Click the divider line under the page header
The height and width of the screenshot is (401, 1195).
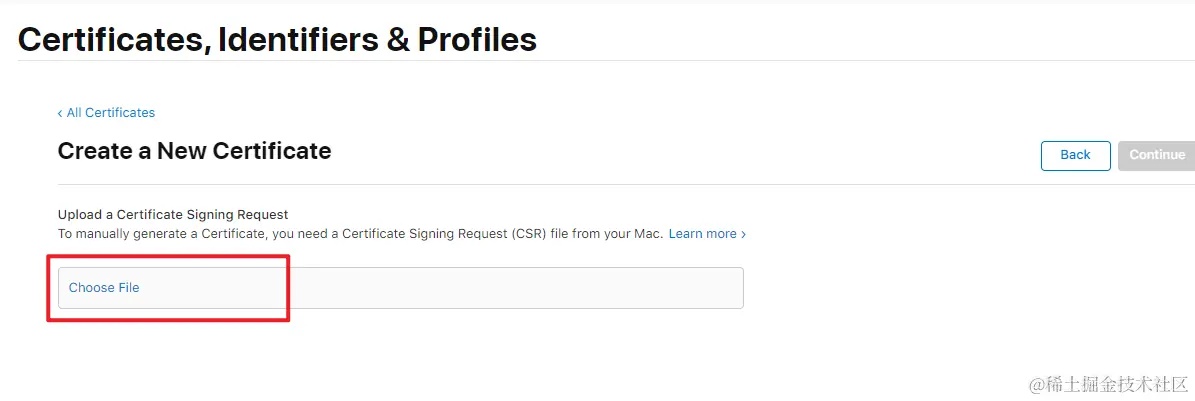point(600,60)
